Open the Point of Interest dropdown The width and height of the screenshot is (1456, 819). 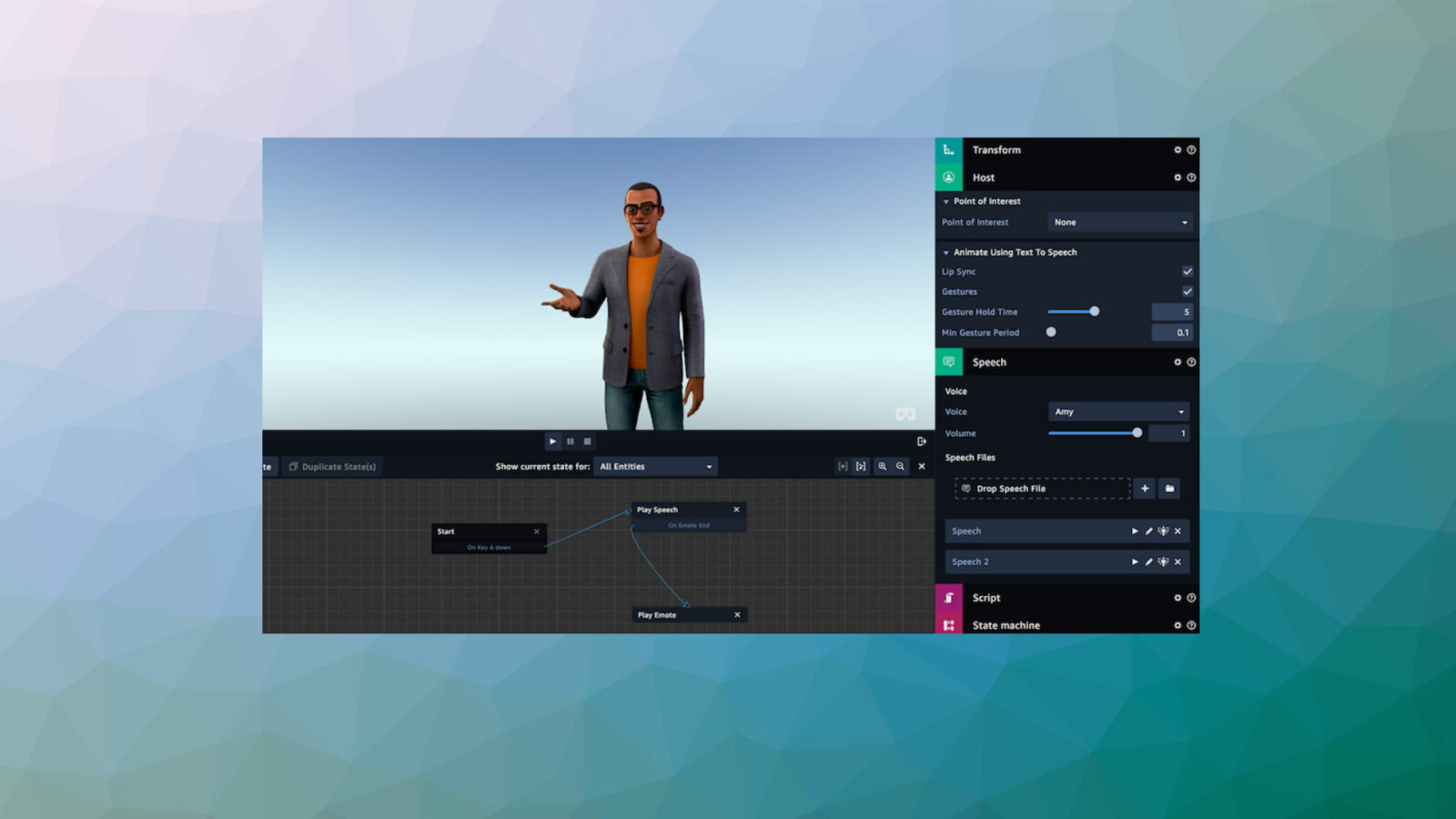click(x=1120, y=222)
